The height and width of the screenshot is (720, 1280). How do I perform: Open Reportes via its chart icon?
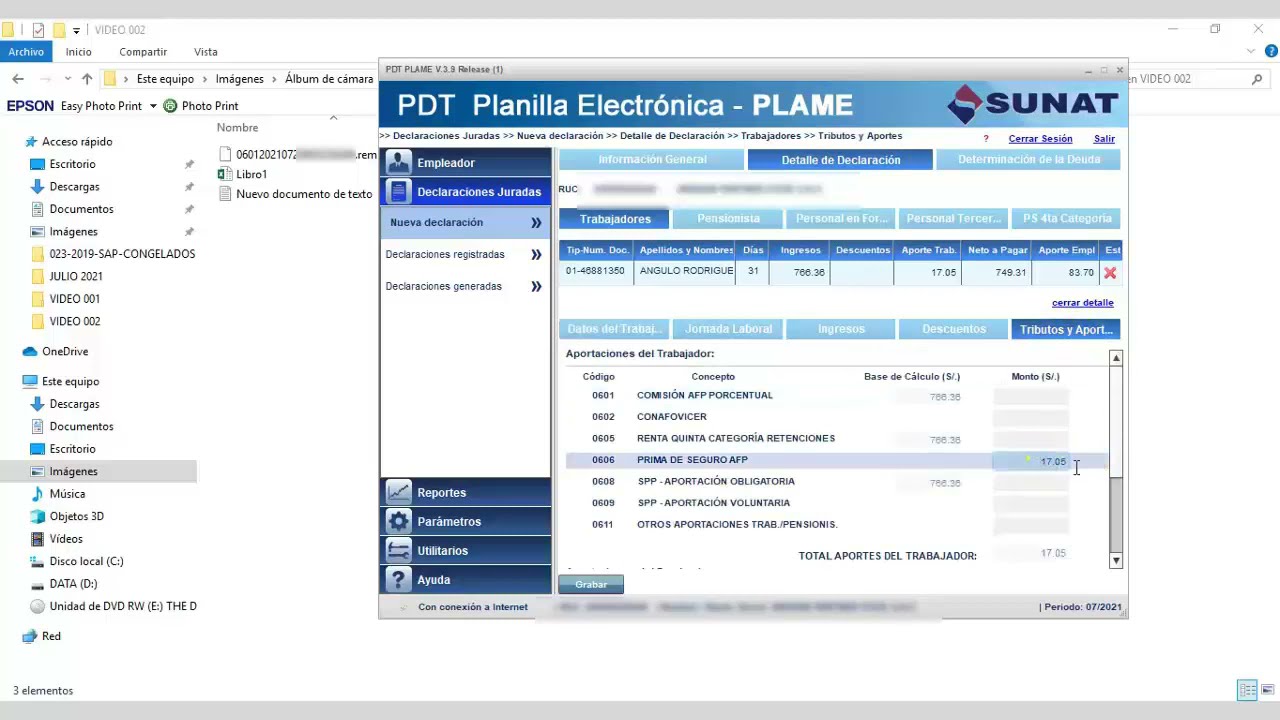click(x=398, y=492)
